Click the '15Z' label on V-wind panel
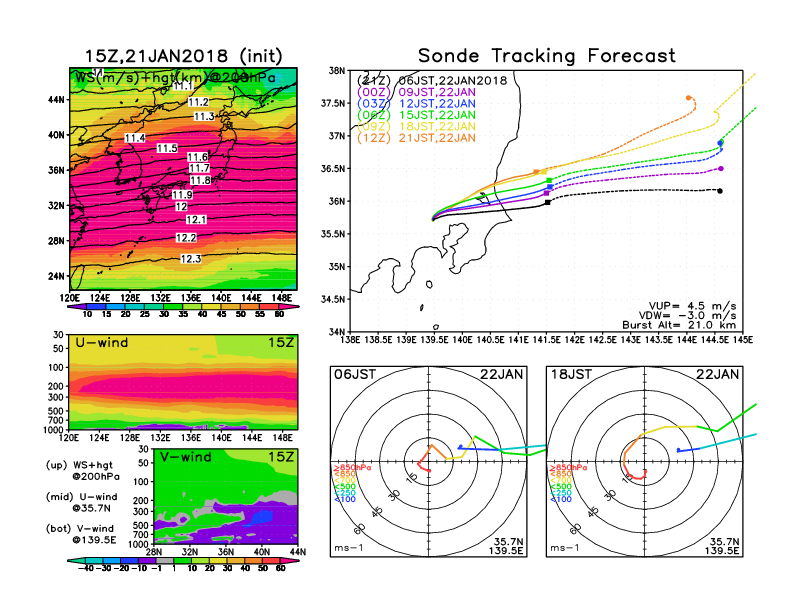This screenshot has width=792, height=612. 280,457
